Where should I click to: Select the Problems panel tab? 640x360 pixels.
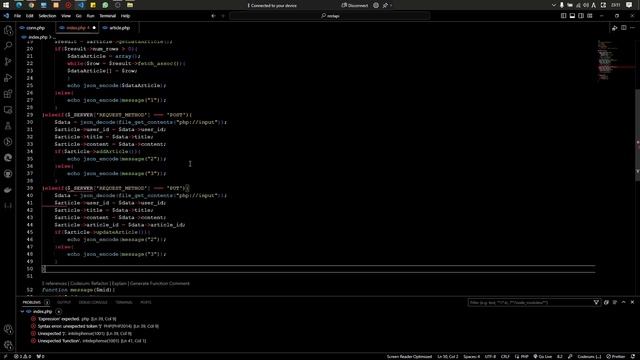(36, 302)
